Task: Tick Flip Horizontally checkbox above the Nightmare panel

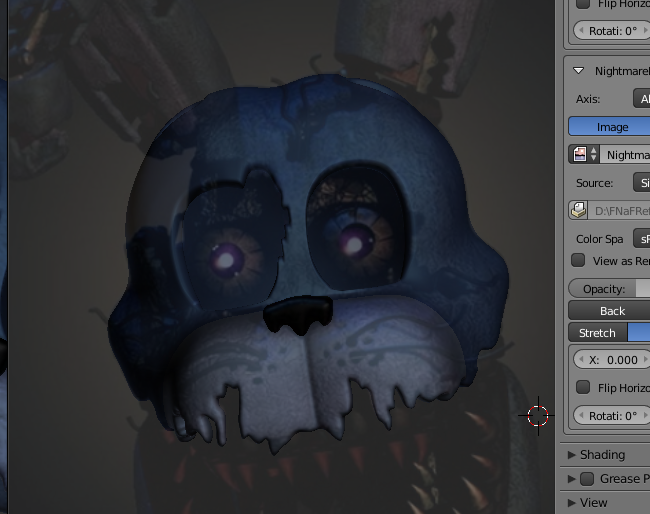Action: (583, 4)
